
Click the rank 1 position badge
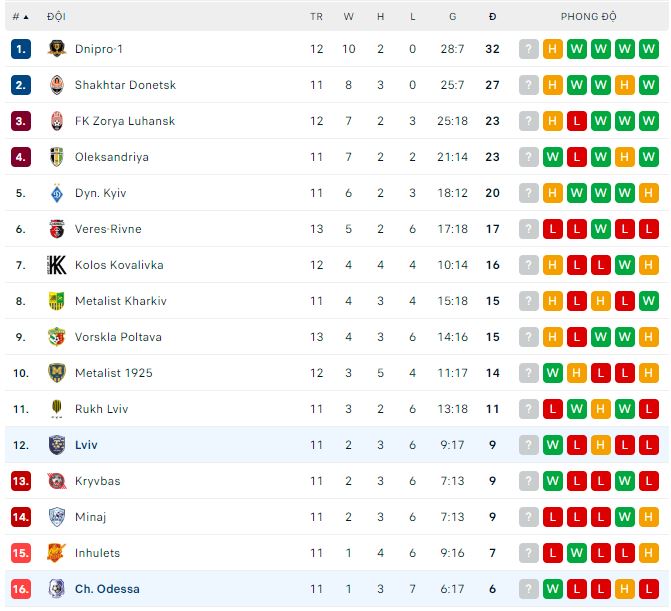pos(21,49)
